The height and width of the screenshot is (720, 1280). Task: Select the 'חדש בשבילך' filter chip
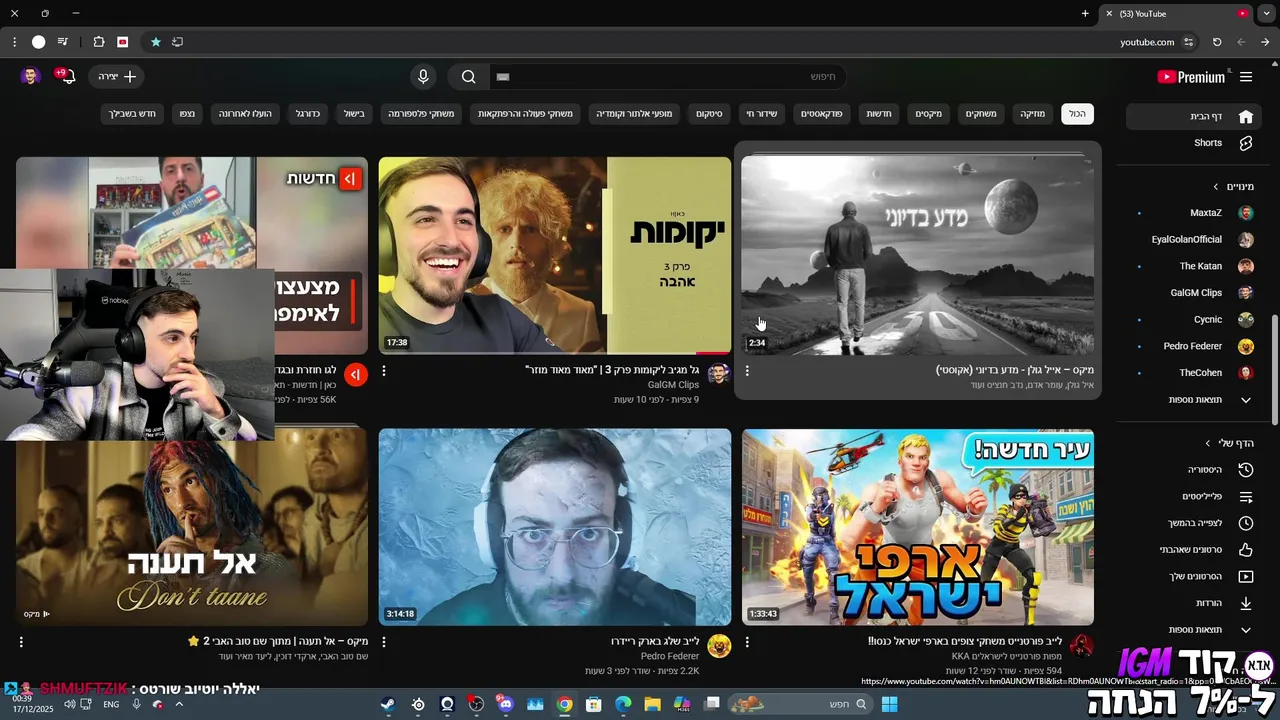coord(133,114)
